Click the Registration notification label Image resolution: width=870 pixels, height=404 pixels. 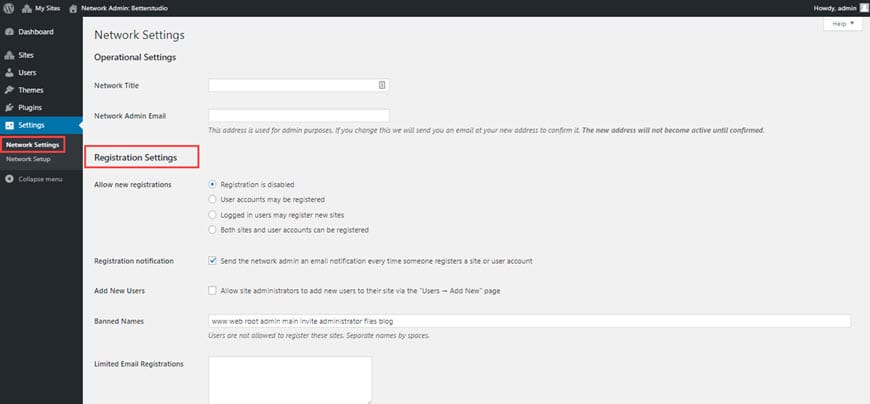pyautogui.click(x=134, y=261)
